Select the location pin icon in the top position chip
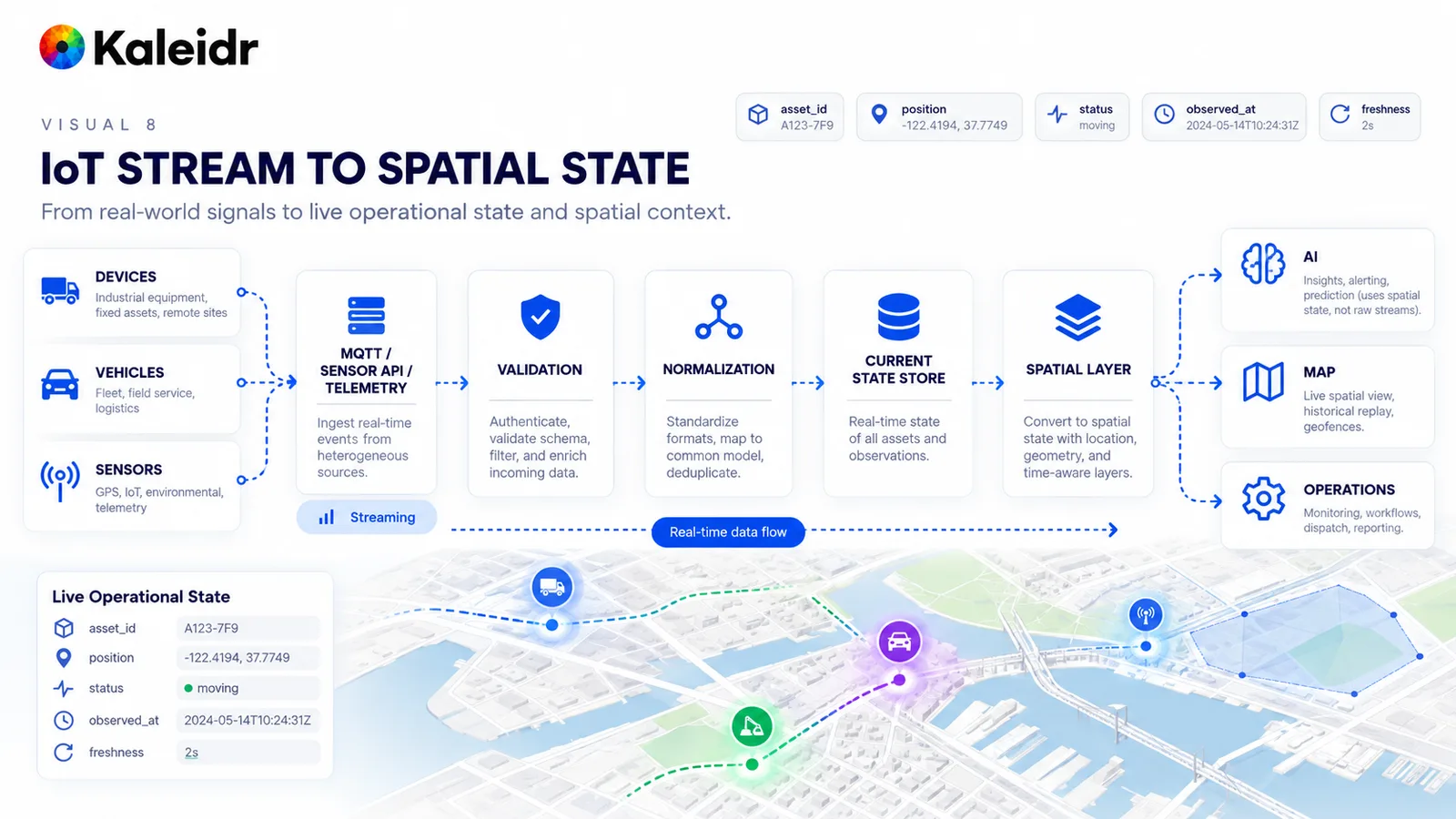The image size is (1456, 819). 879,115
